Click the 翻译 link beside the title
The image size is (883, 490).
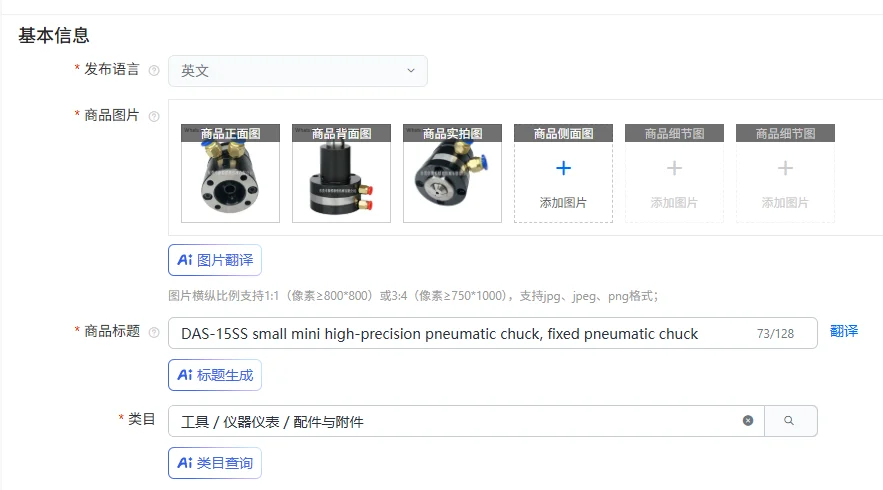pos(844,331)
